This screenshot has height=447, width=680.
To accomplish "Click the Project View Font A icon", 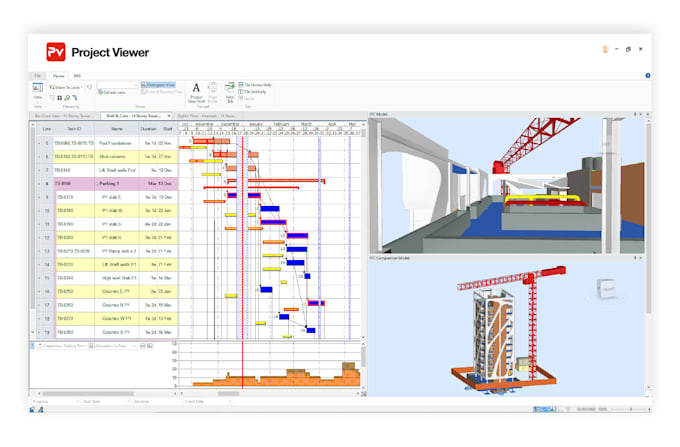I will tap(196, 88).
